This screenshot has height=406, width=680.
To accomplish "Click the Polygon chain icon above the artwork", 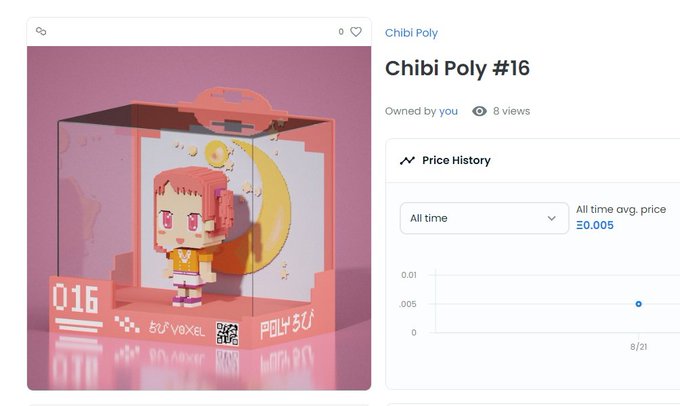I will click(41, 31).
